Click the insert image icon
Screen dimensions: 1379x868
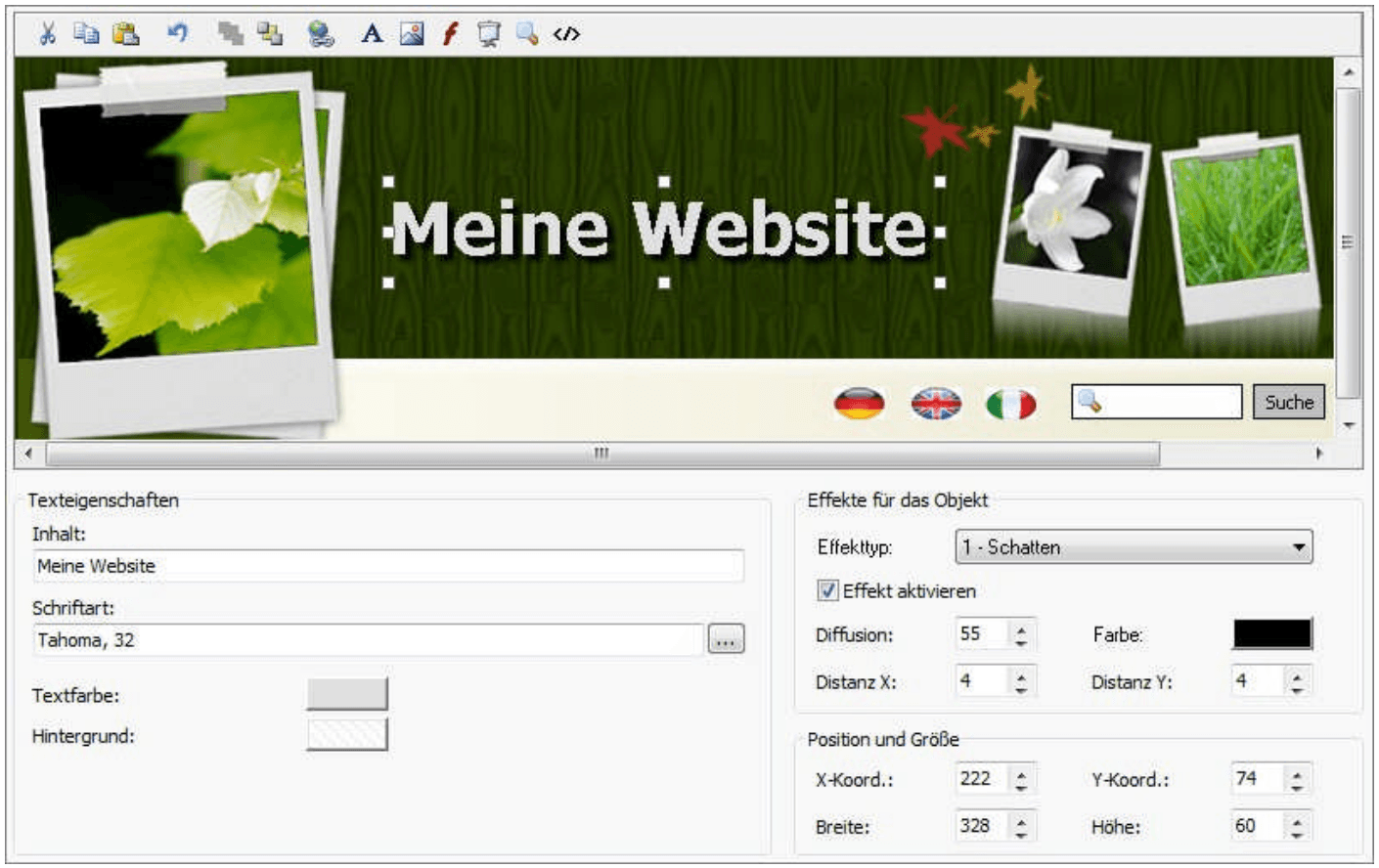click(x=411, y=32)
